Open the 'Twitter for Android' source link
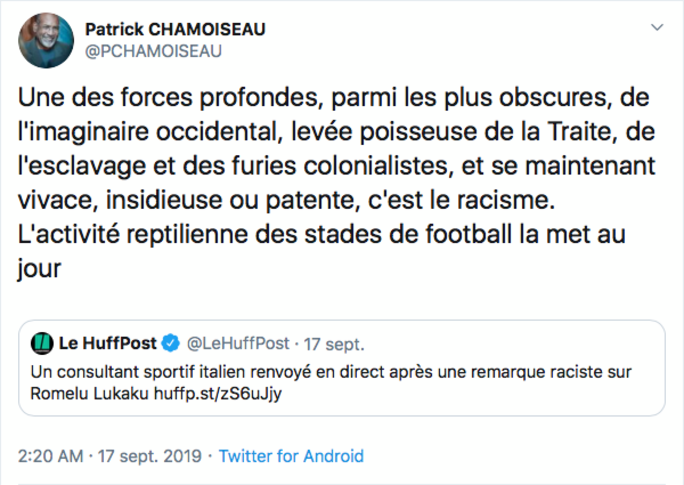This screenshot has width=684, height=485. coord(291,456)
